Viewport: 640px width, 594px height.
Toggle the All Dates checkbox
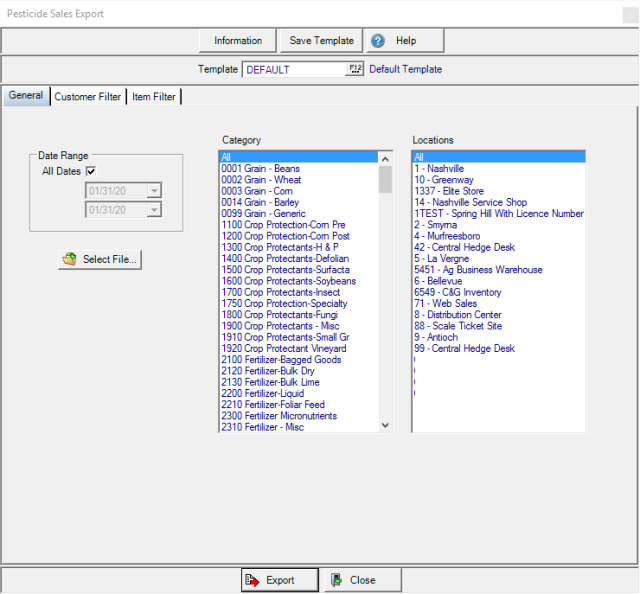coord(91,172)
